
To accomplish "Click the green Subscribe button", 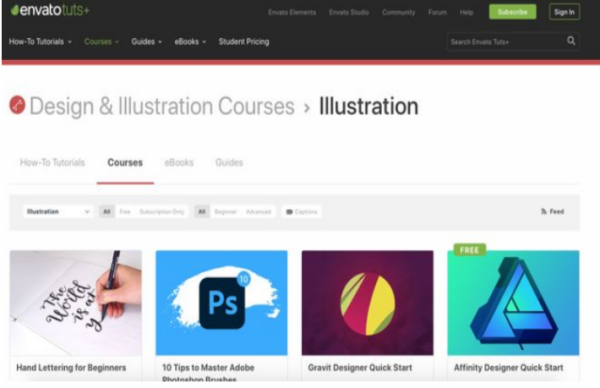I will [512, 12].
